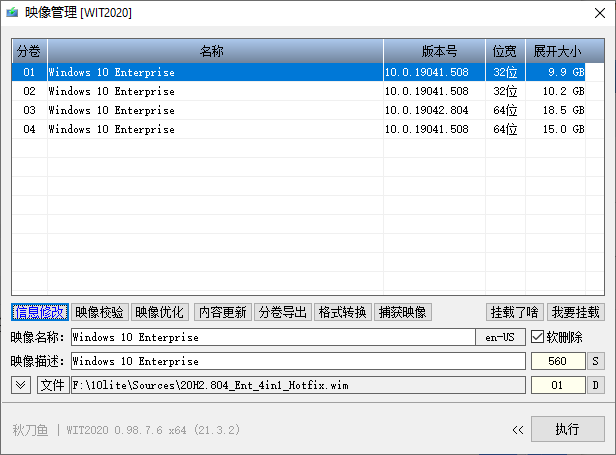Select the 捕获映像 tab

pos(403,312)
